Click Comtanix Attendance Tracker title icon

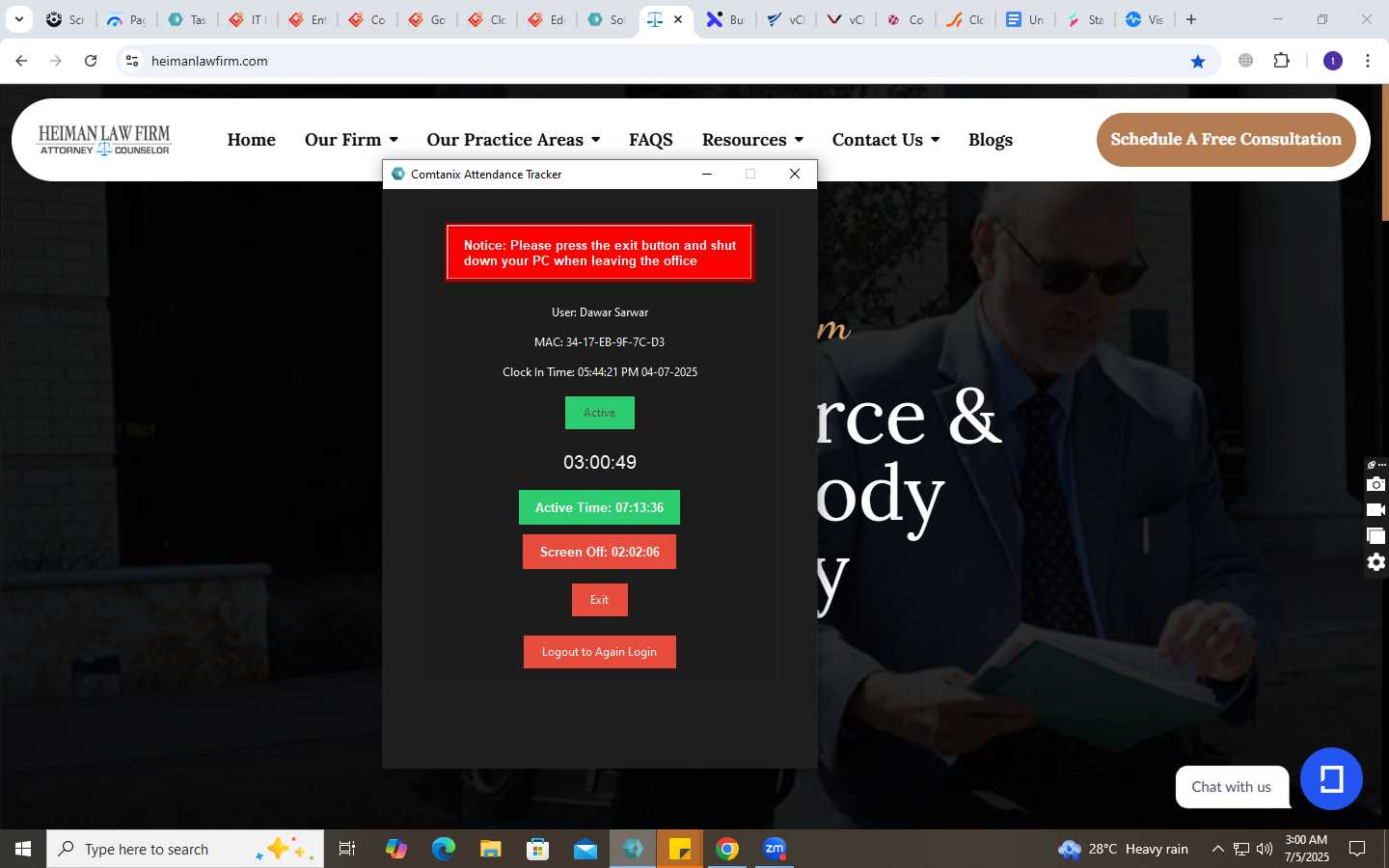(398, 174)
